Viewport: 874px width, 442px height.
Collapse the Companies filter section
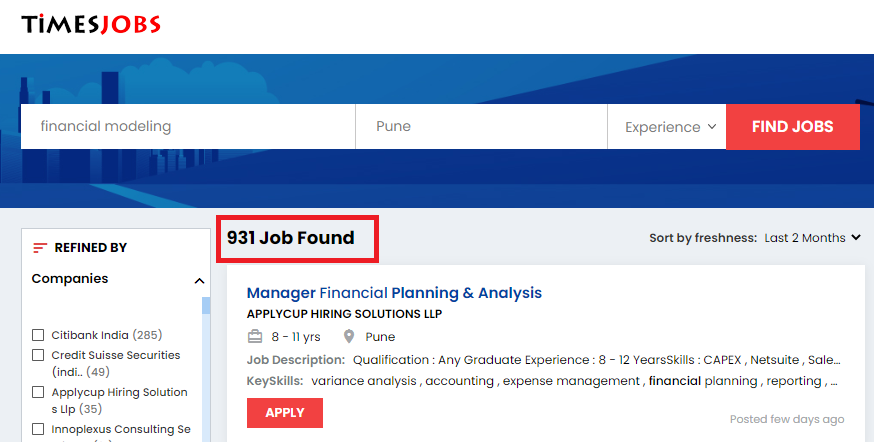pyautogui.click(x=199, y=281)
